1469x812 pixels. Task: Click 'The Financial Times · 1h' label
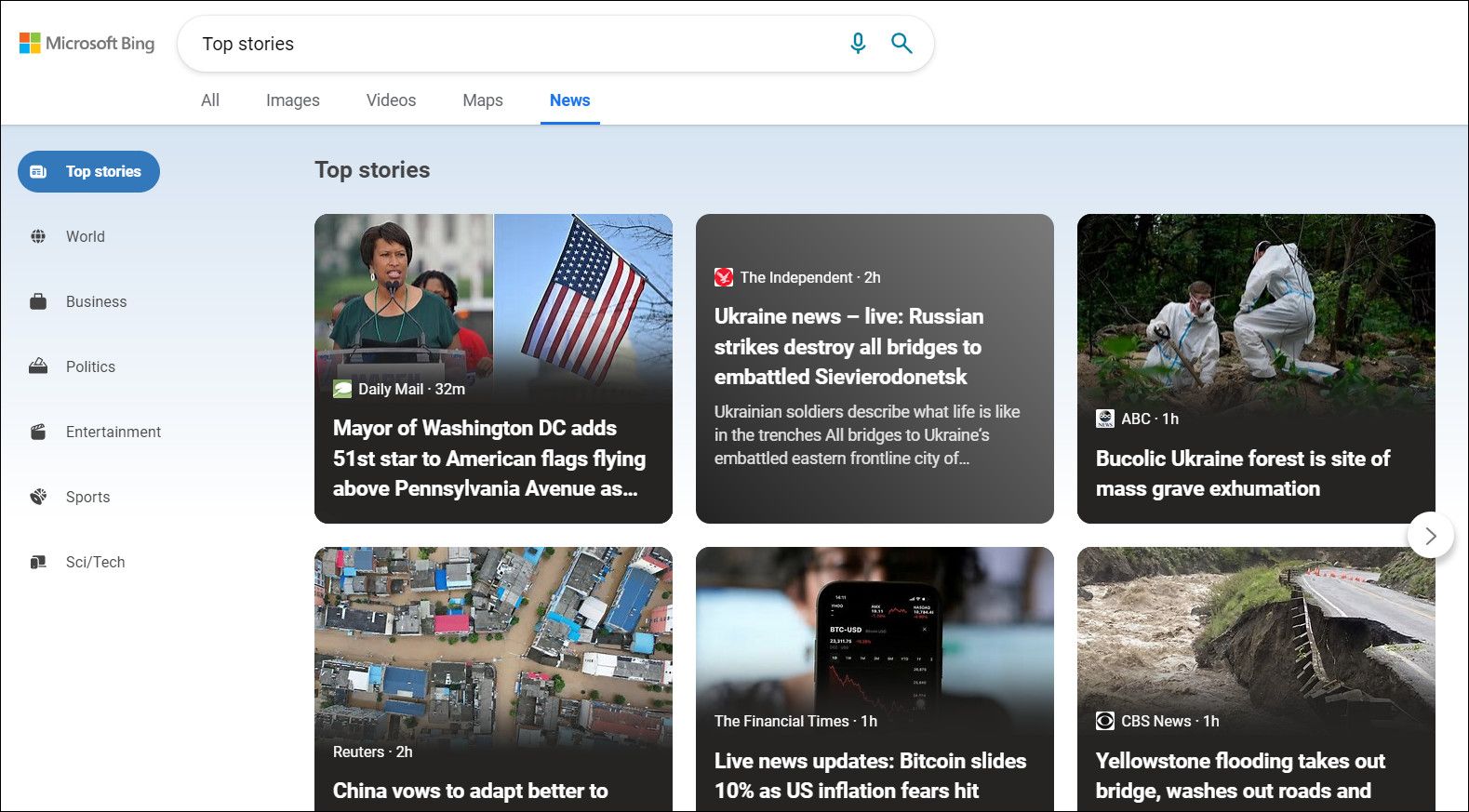tap(795, 721)
